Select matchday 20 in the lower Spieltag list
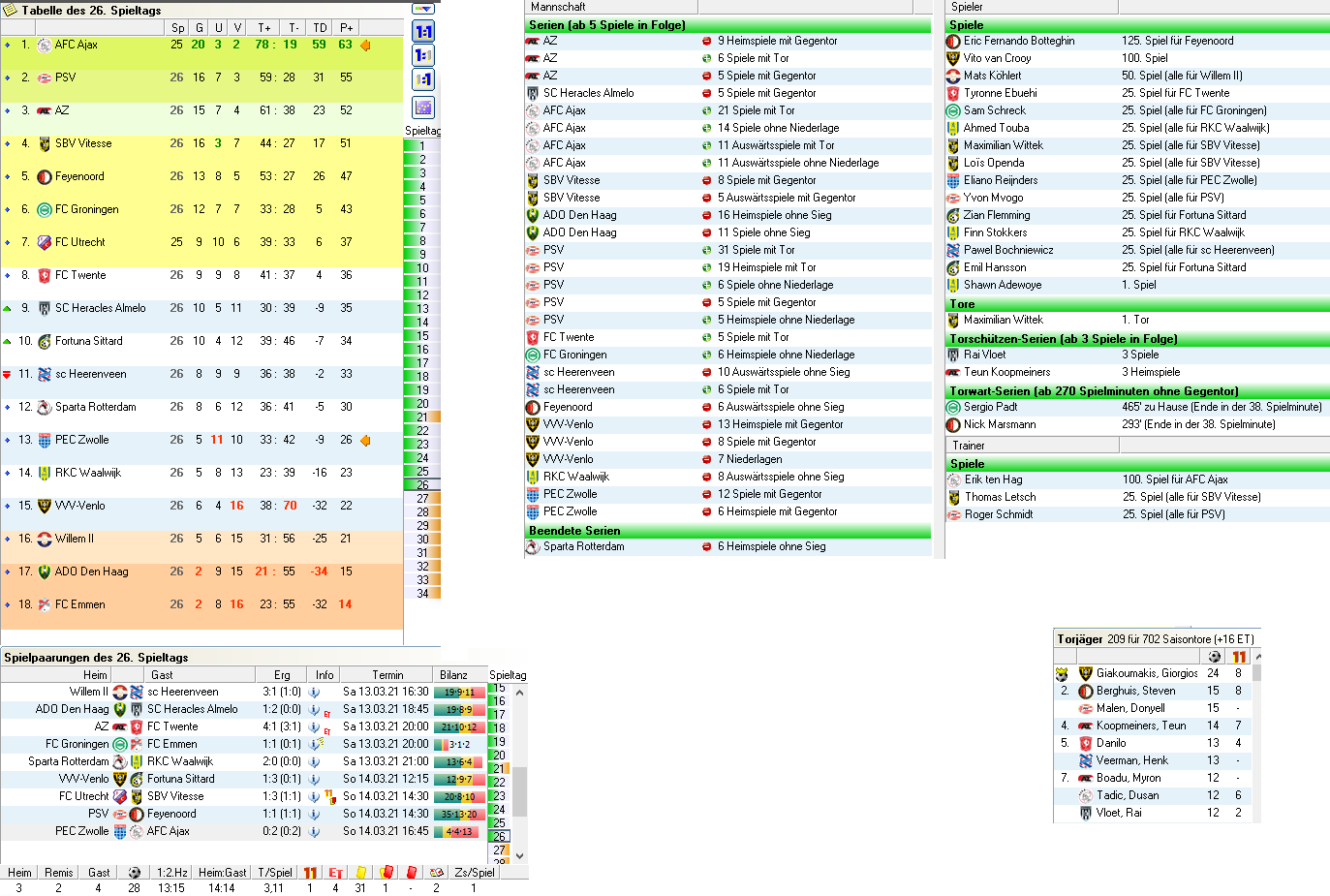This screenshot has width=1330, height=896. [x=499, y=756]
